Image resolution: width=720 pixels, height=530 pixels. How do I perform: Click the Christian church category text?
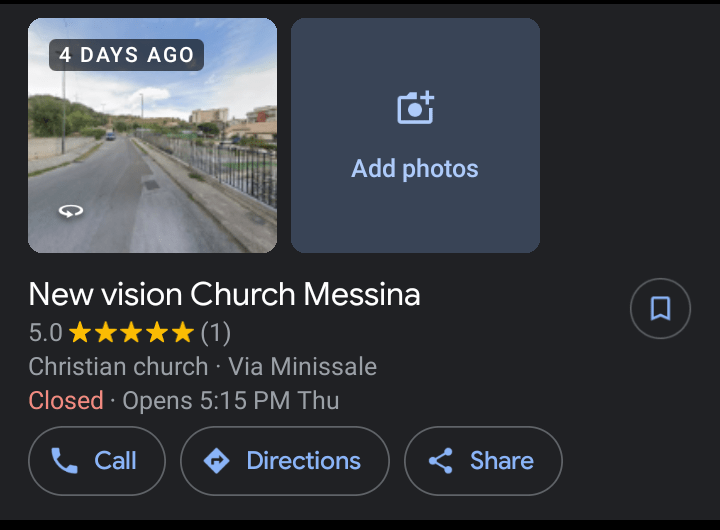click(x=118, y=366)
